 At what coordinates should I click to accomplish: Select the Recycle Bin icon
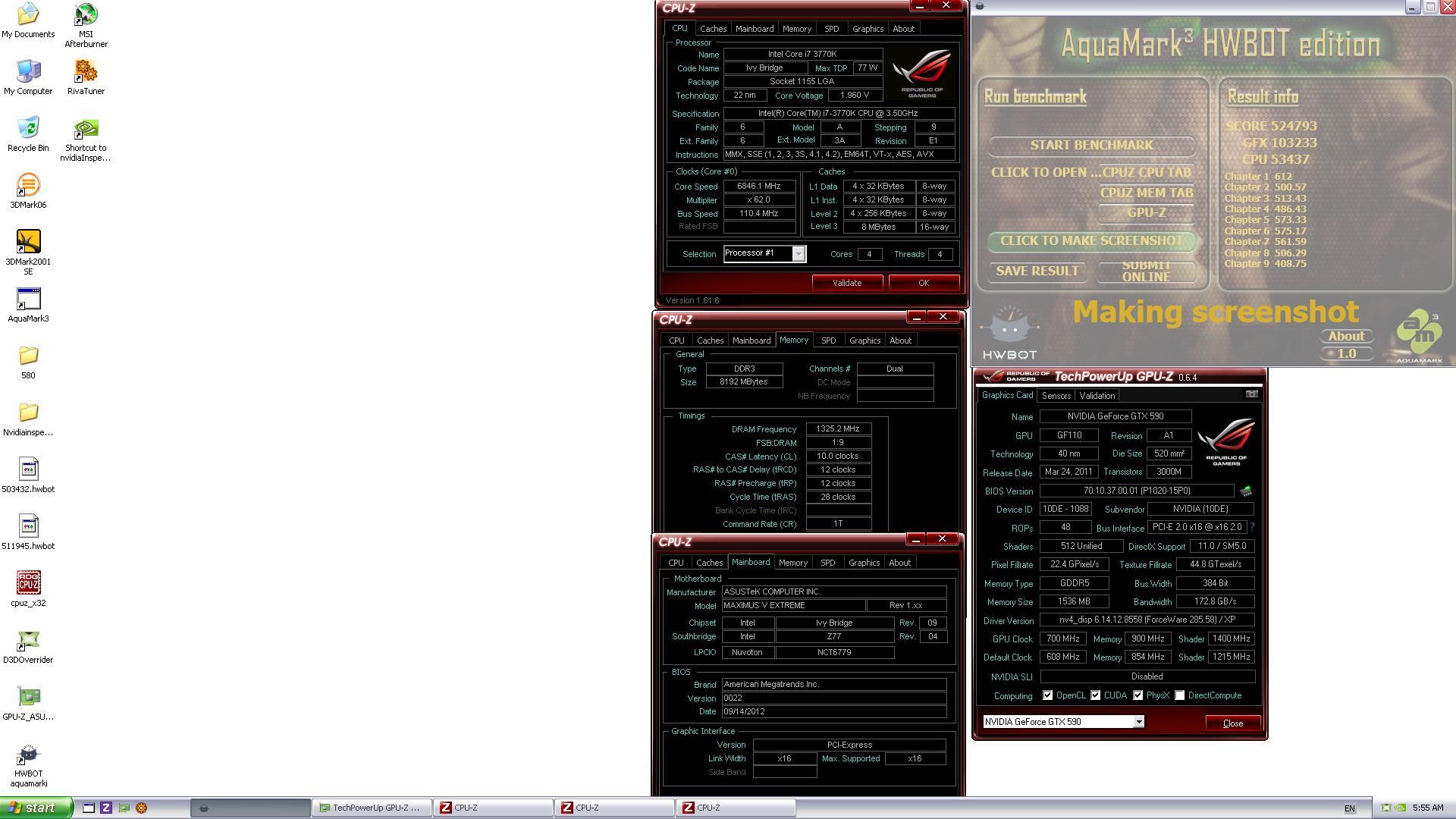click(x=28, y=134)
